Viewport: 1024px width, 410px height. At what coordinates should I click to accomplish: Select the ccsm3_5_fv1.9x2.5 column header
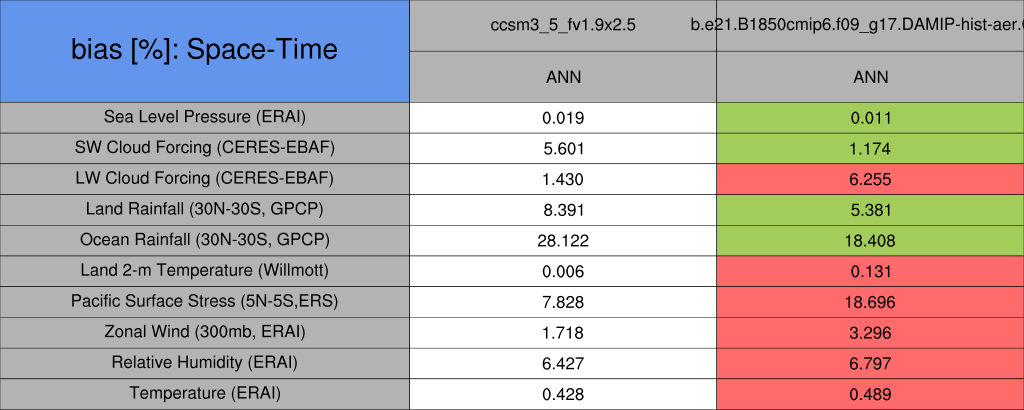pos(563,24)
